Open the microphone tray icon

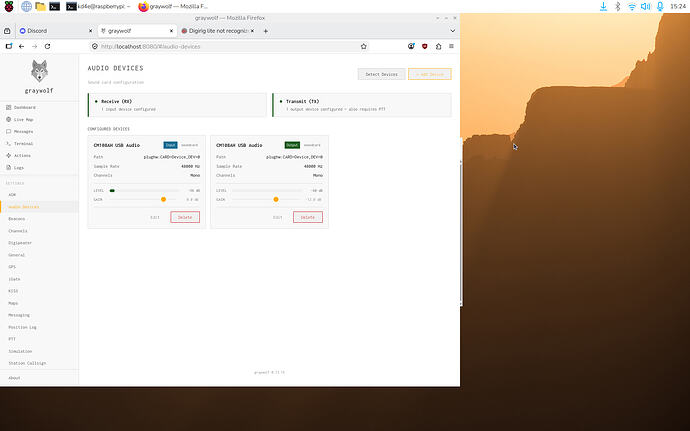pos(660,6)
